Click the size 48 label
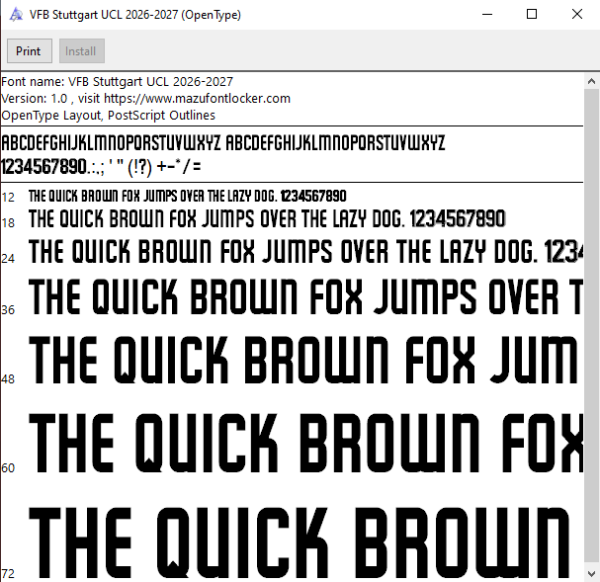This screenshot has width=600, height=582. pos(8,379)
